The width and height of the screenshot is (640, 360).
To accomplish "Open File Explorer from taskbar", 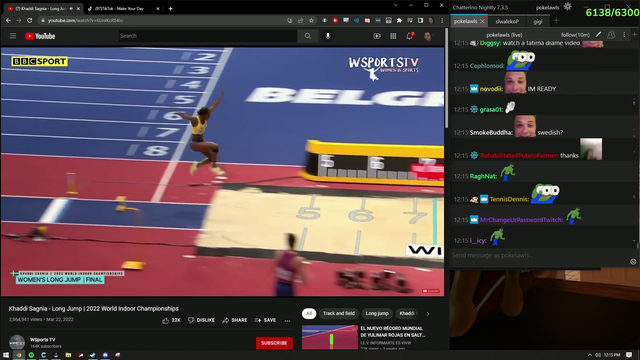I will (68, 355).
